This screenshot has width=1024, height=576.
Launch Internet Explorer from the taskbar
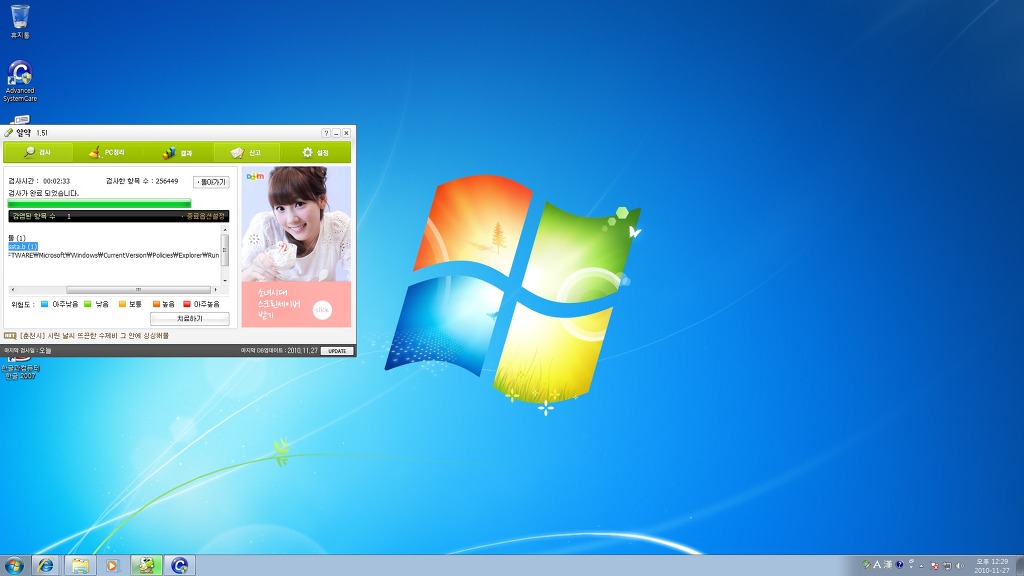(46, 566)
